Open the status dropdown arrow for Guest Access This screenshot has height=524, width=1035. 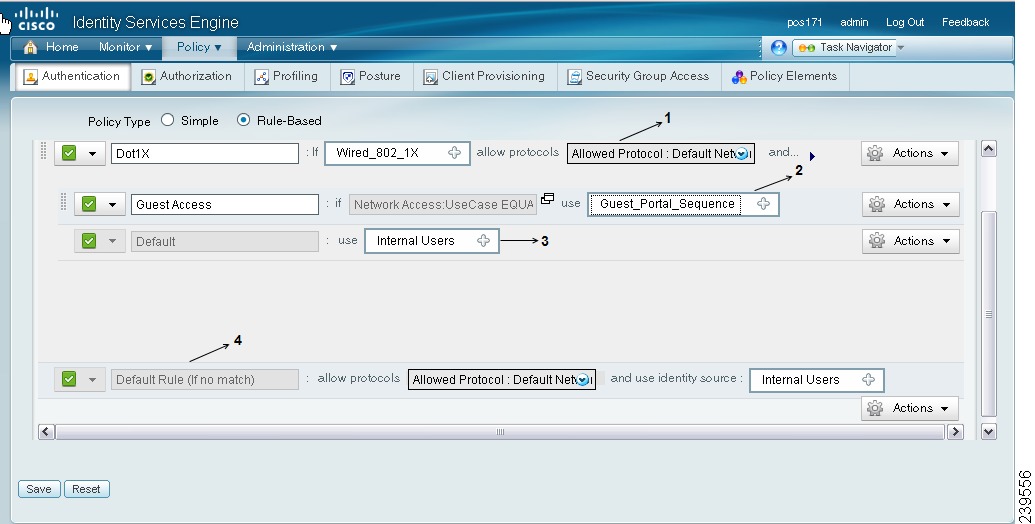112,205
